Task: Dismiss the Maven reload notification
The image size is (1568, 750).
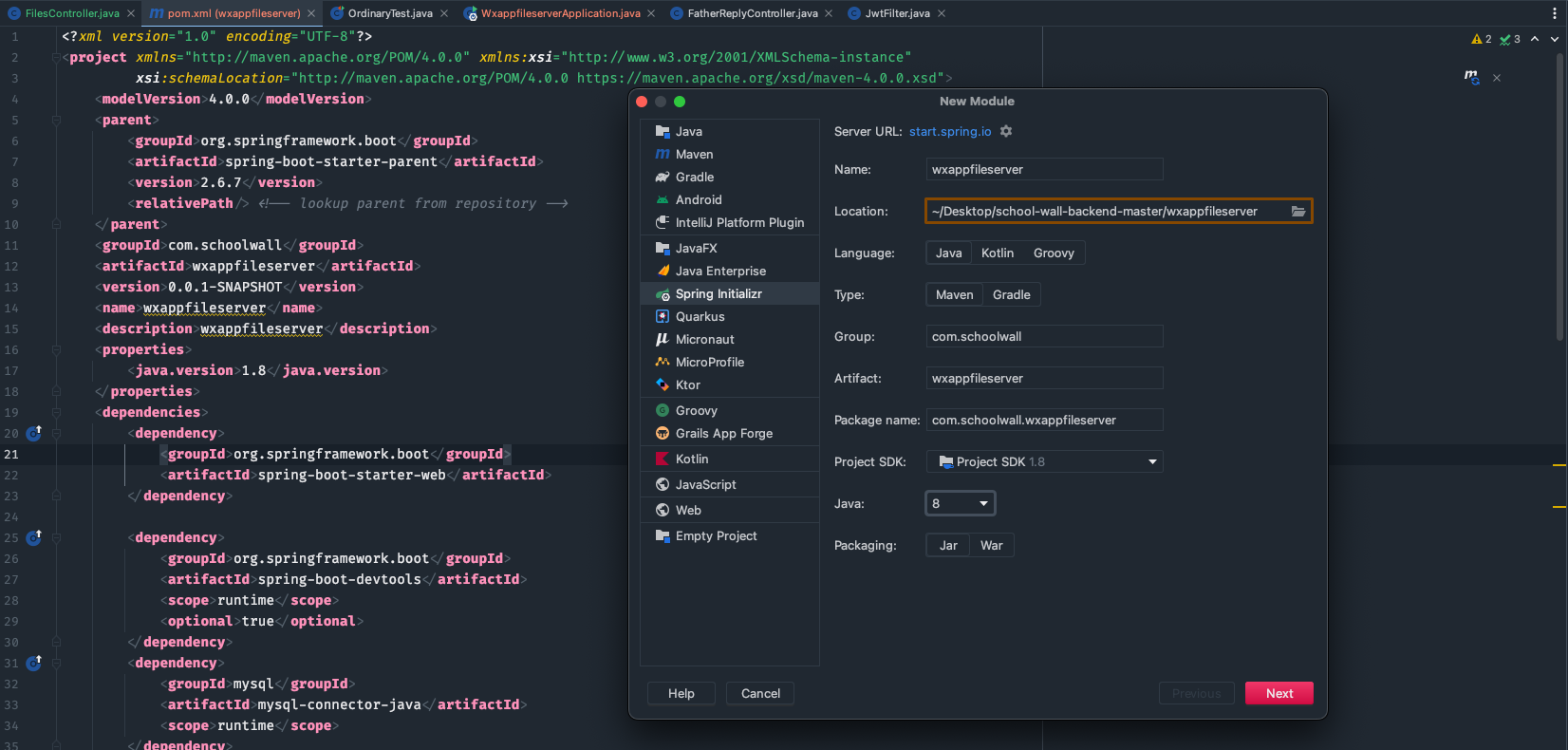Action: coord(1497,78)
